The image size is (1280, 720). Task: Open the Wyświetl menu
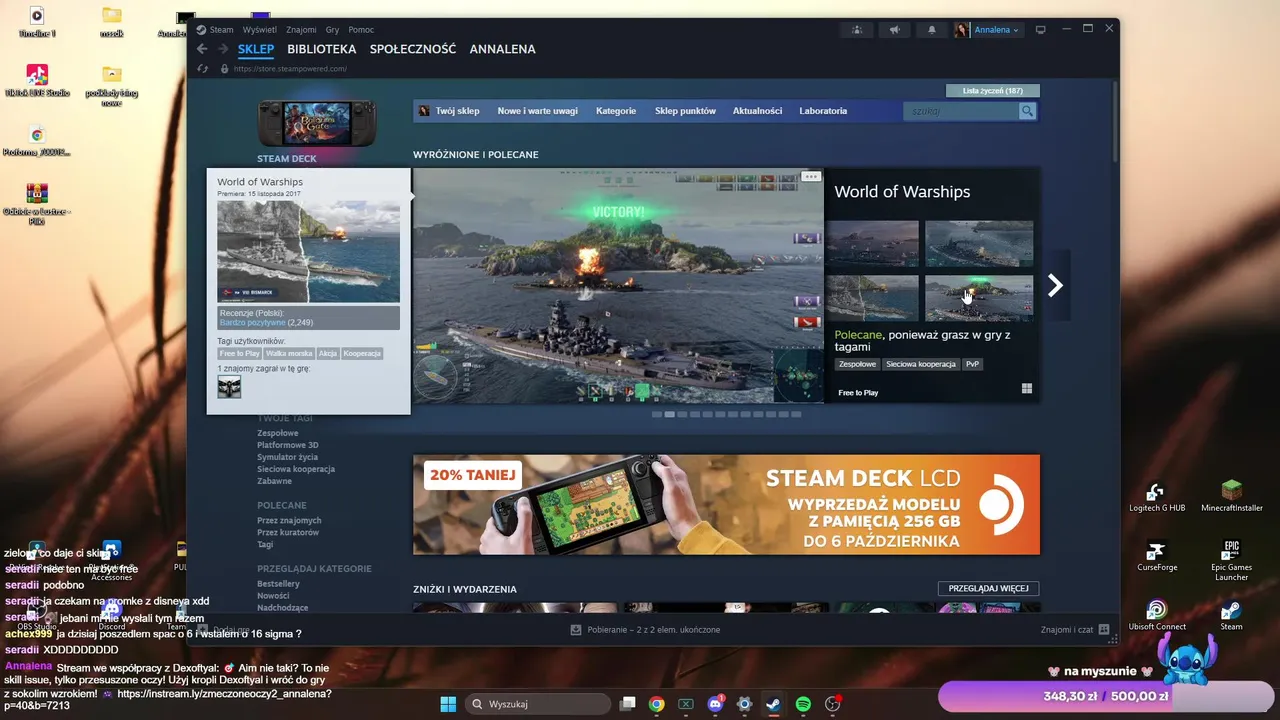coord(260,30)
